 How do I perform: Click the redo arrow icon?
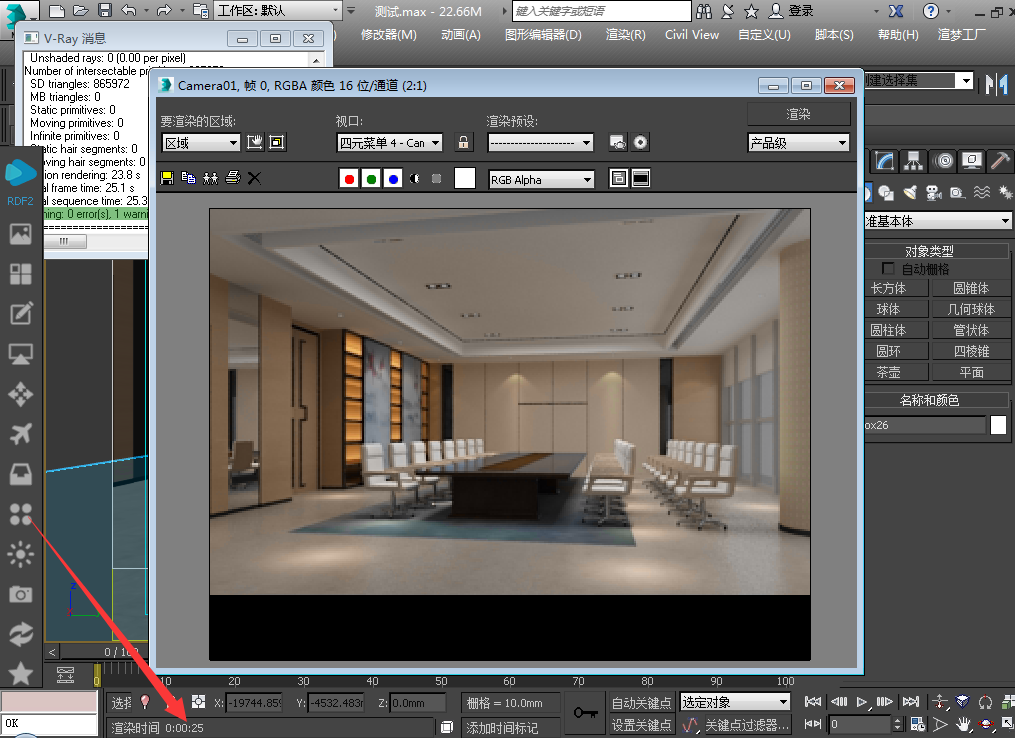pos(164,10)
